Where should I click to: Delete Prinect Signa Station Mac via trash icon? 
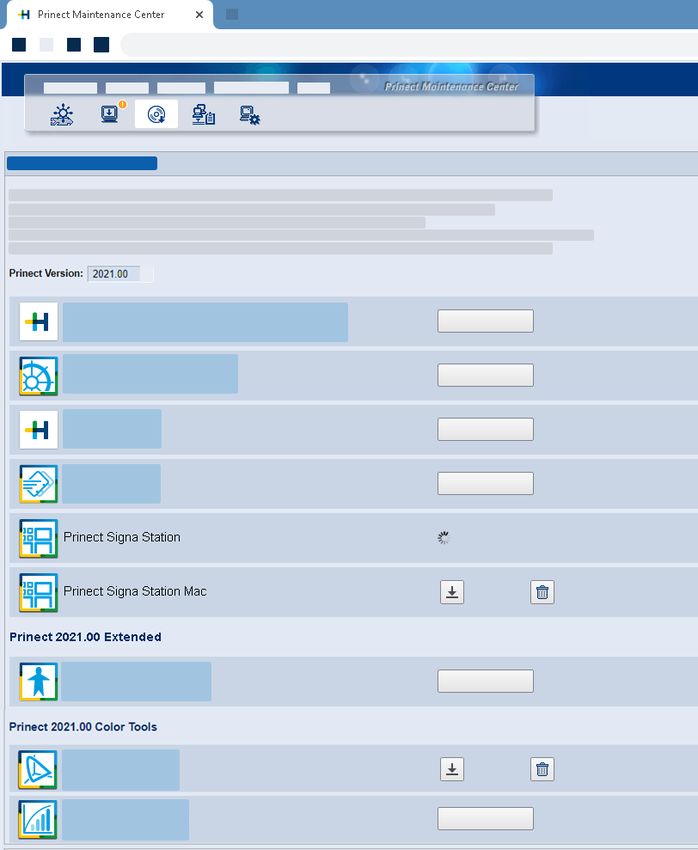point(542,592)
